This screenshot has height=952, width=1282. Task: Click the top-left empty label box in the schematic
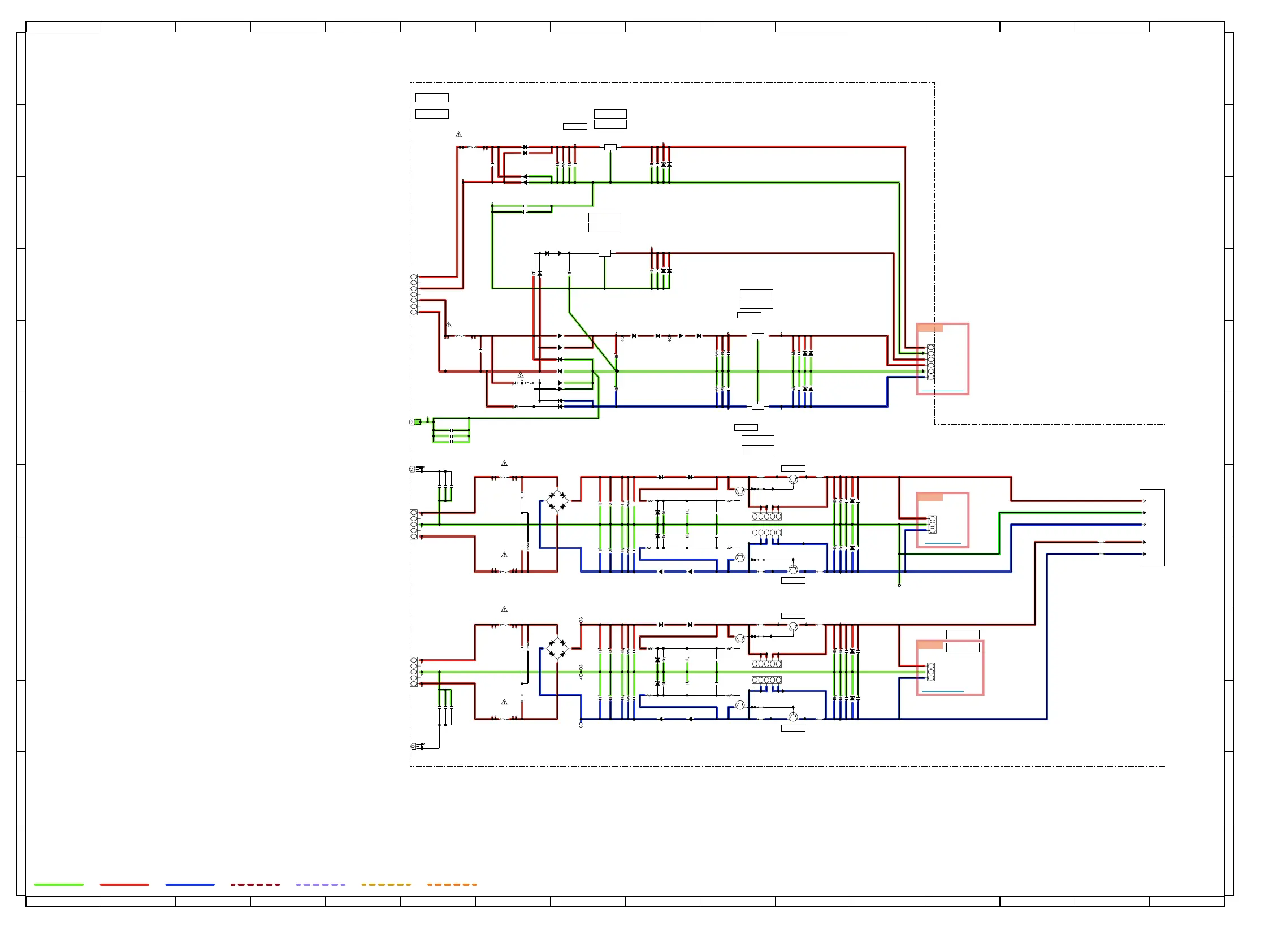click(431, 98)
